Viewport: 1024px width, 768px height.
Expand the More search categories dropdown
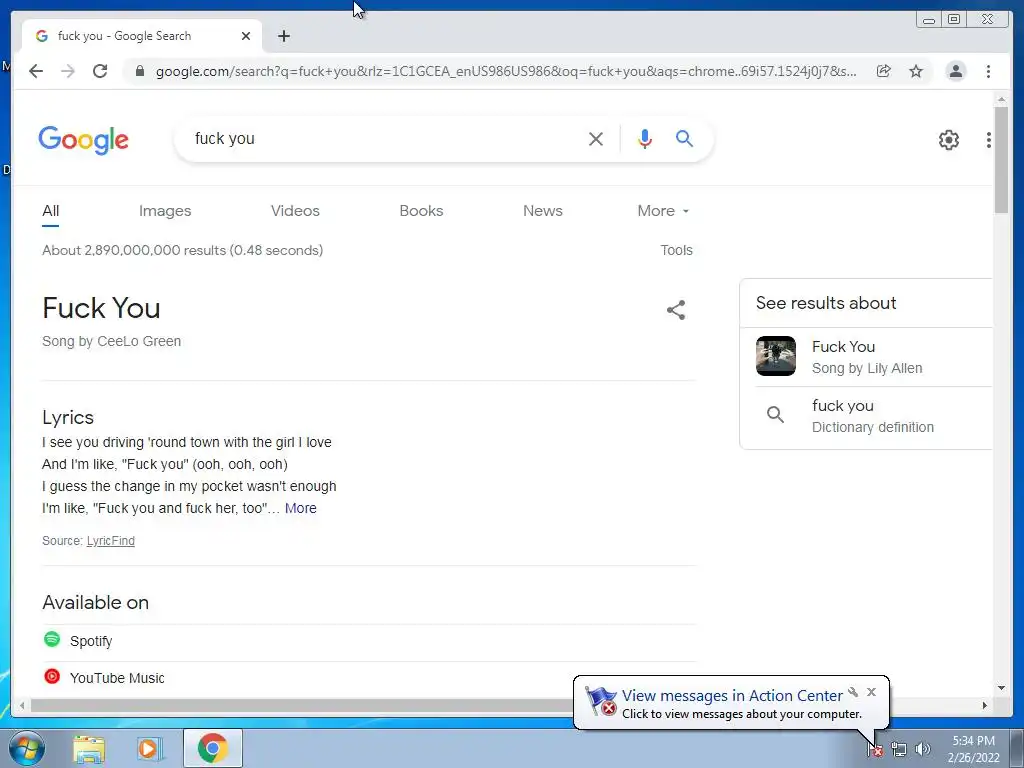click(x=663, y=211)
